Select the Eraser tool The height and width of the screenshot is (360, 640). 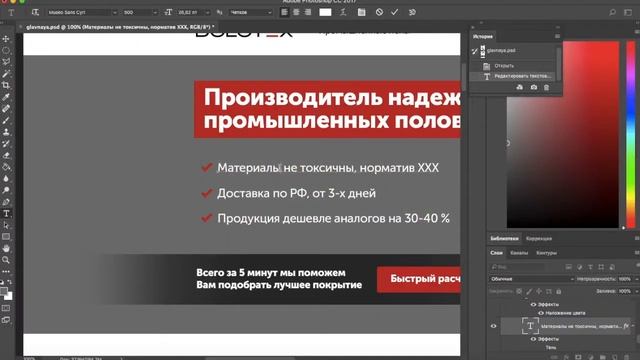pyautogui.click(x=6, y=155)
